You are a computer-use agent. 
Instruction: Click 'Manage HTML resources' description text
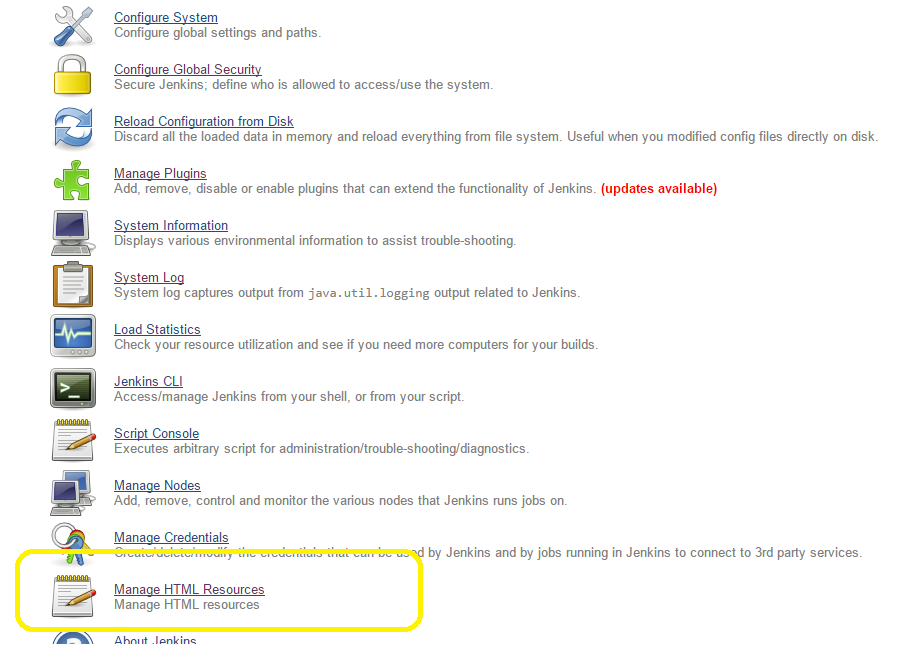point(186,605)
